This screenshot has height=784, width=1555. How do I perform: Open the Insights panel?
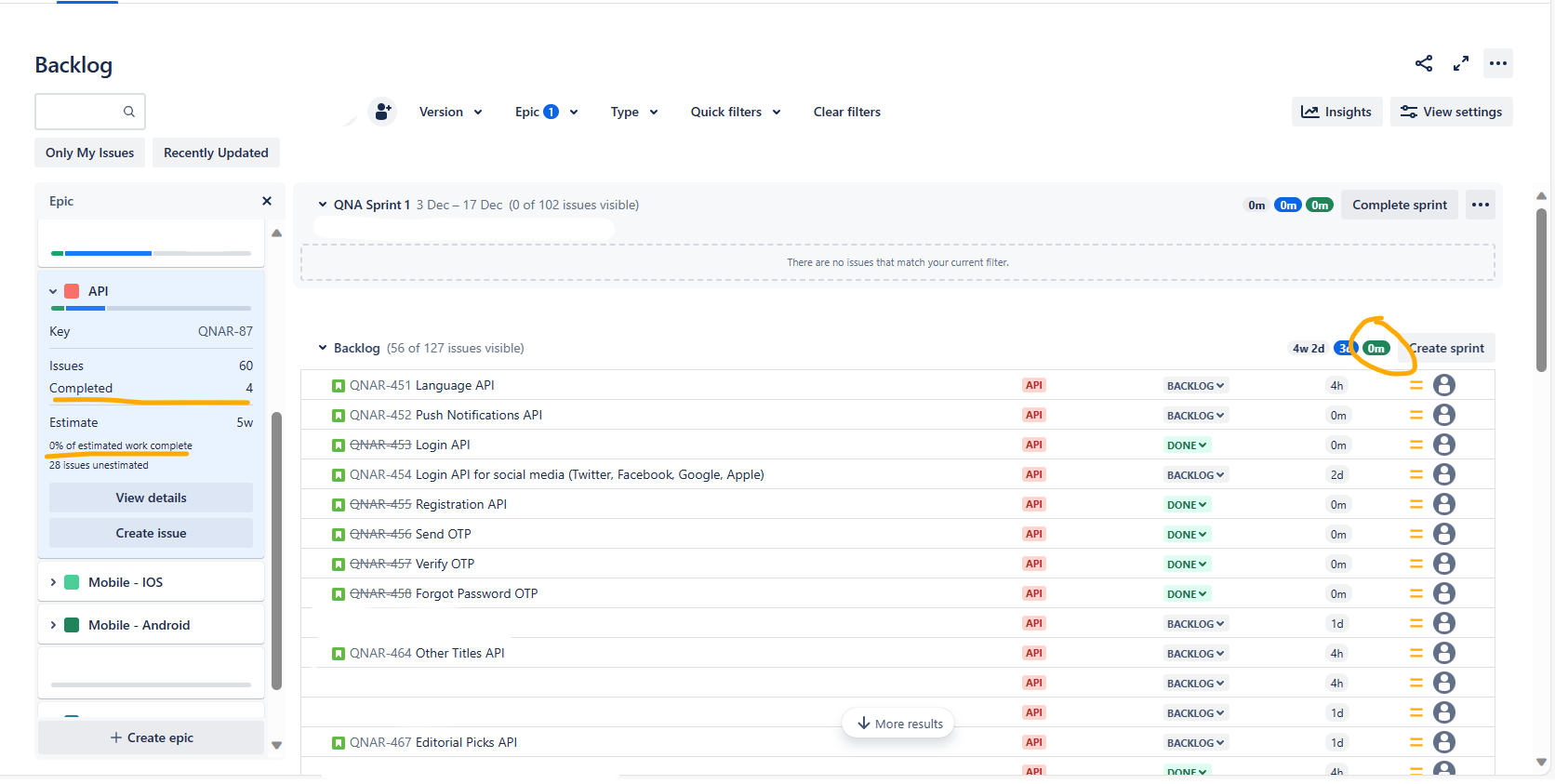coord(1336,112)
